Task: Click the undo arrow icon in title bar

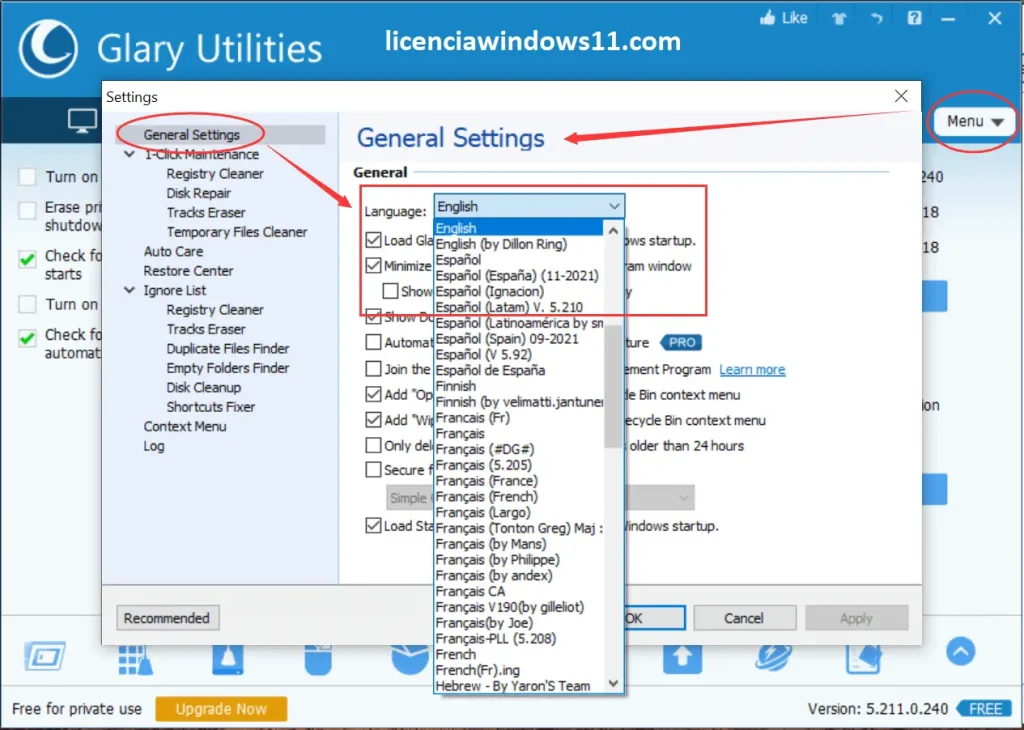Action: [876, 19]
